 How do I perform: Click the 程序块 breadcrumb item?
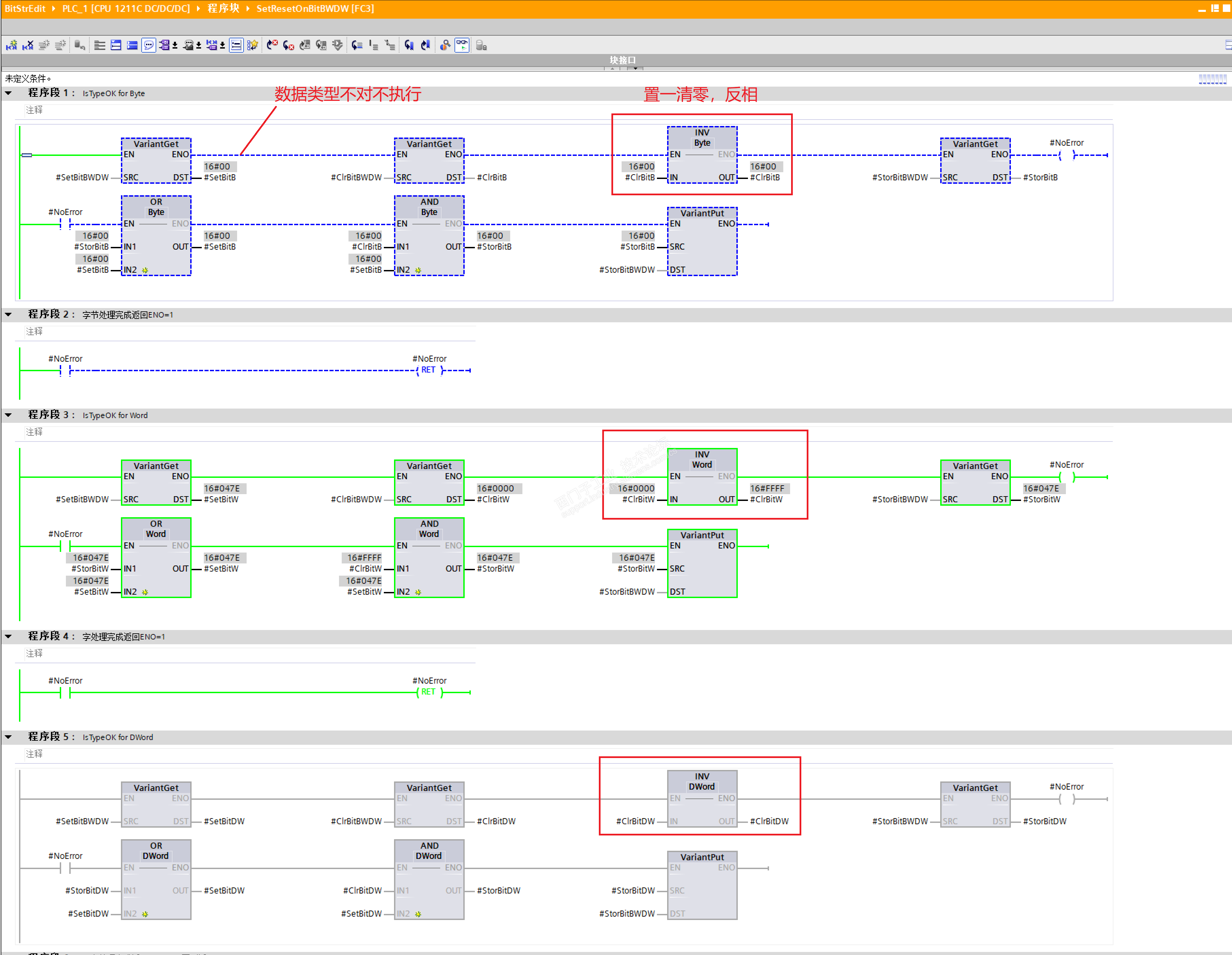(x=223, y=8)
